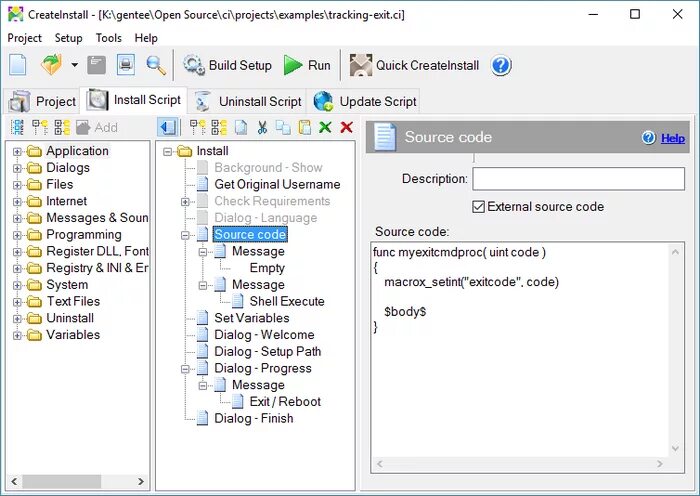Open the Help menu

coord(146,38)
